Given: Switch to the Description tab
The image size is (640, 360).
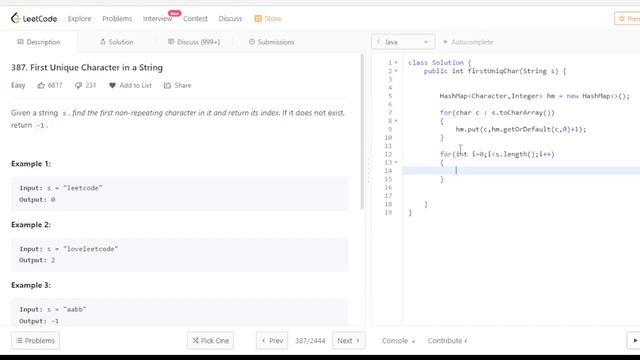Looking at the screenshot, I should pyautogui.click(x=39, y=42).
